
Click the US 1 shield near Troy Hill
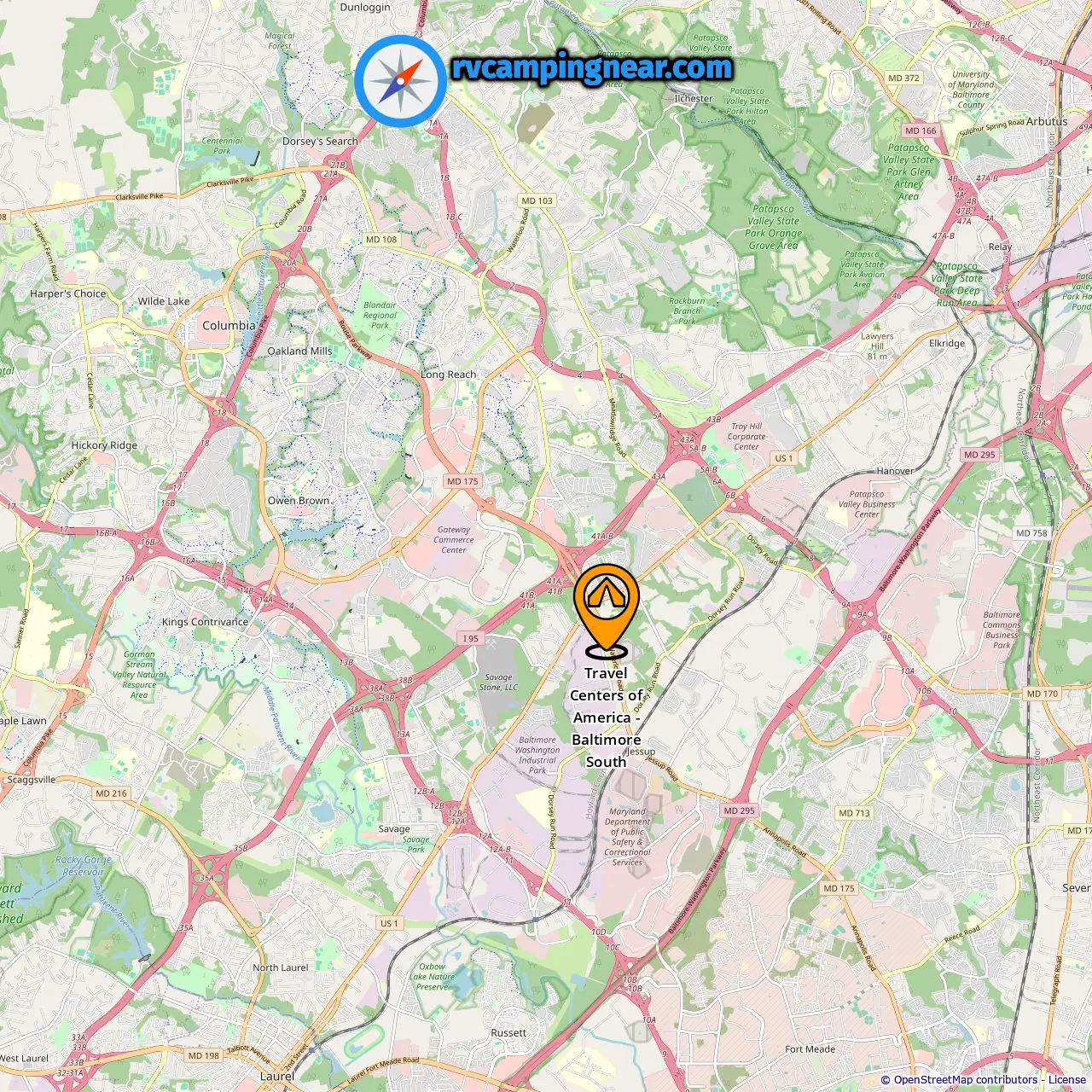coord(784,458)
